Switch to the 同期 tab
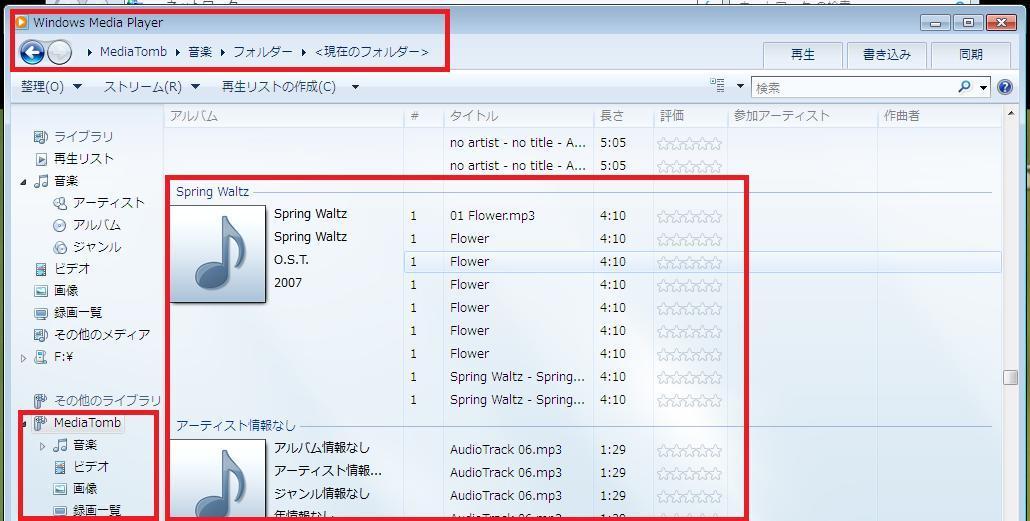Image resolution: width=1030 pixels, height=521 pixels. tap(971, 55)
